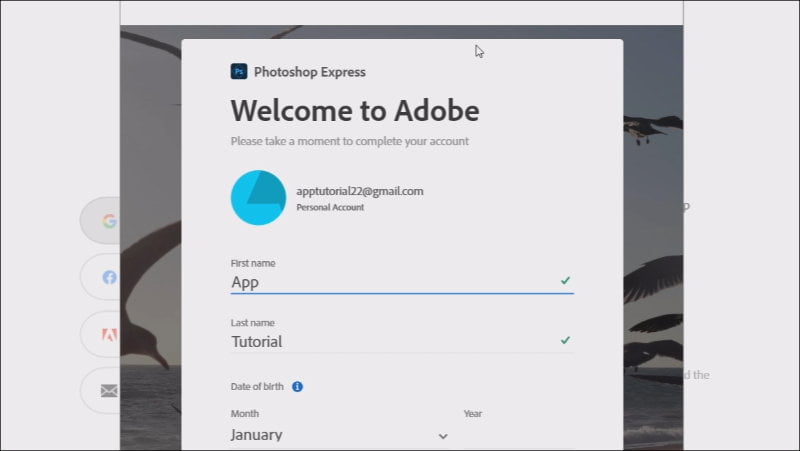
Task: Click the blue account avatar circle
Action: pyautogui.click(x=258, y=197)
